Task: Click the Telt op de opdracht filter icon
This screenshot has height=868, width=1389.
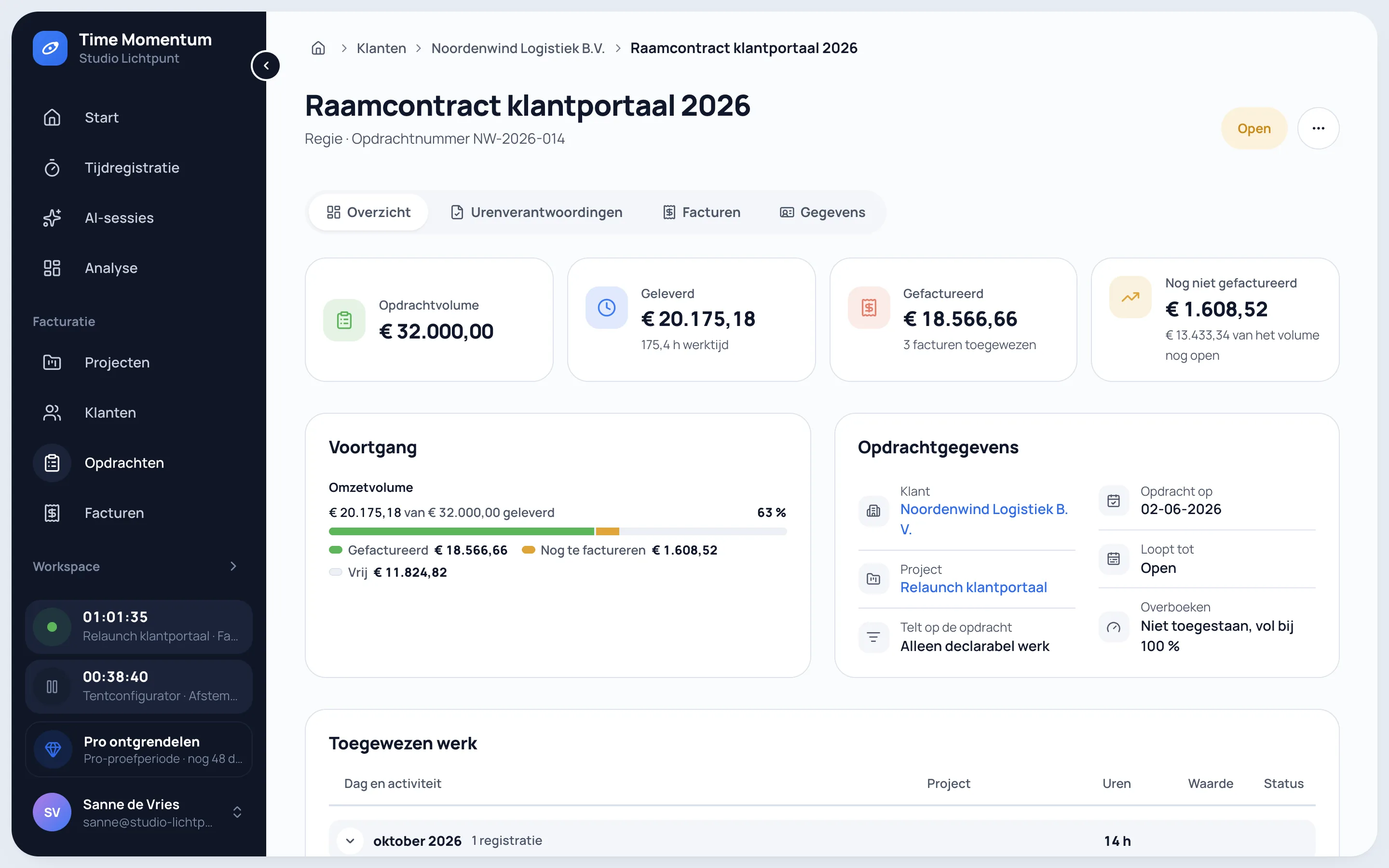Action: 873,637
